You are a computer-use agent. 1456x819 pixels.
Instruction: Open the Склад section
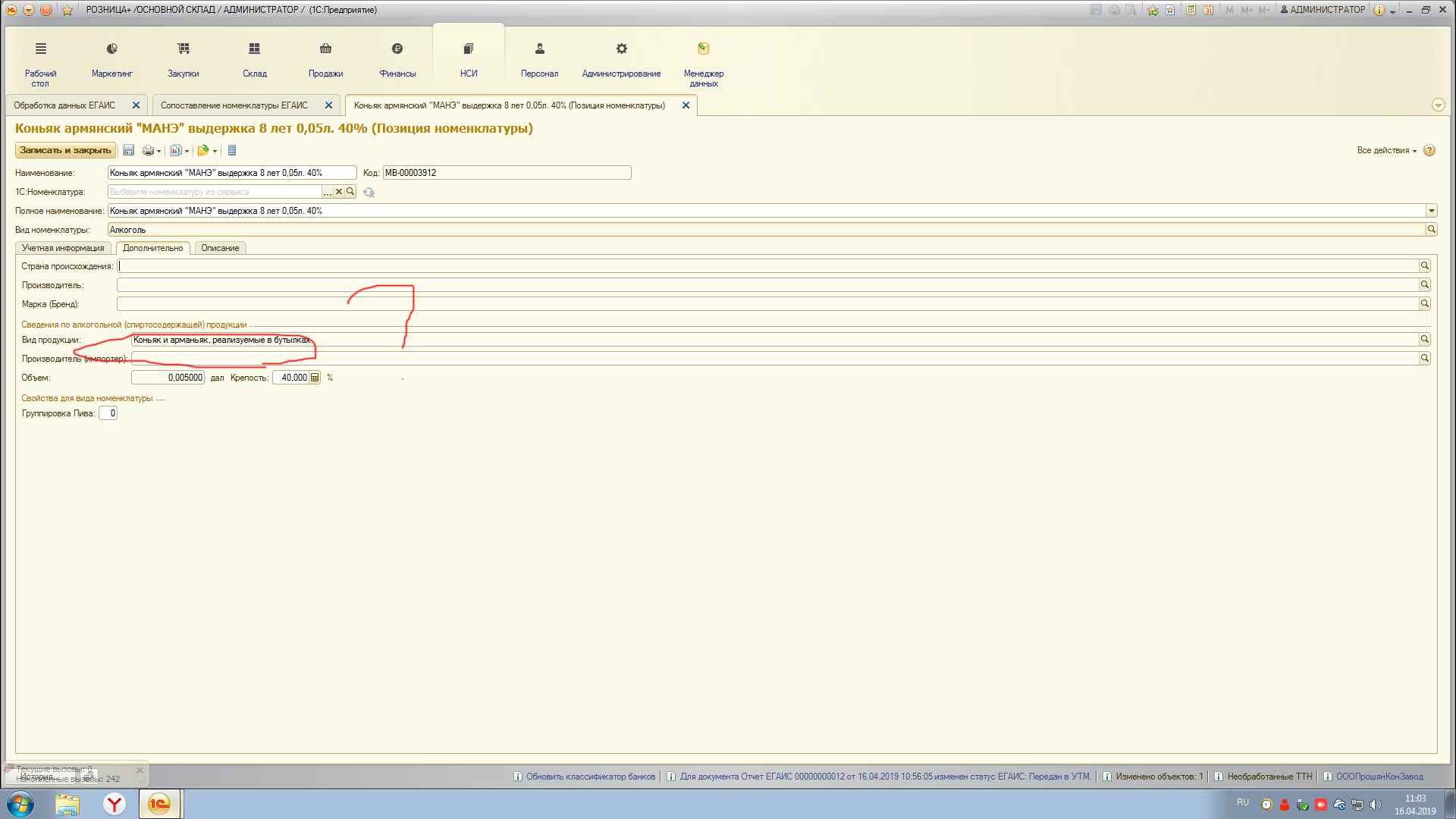[254, 61]
